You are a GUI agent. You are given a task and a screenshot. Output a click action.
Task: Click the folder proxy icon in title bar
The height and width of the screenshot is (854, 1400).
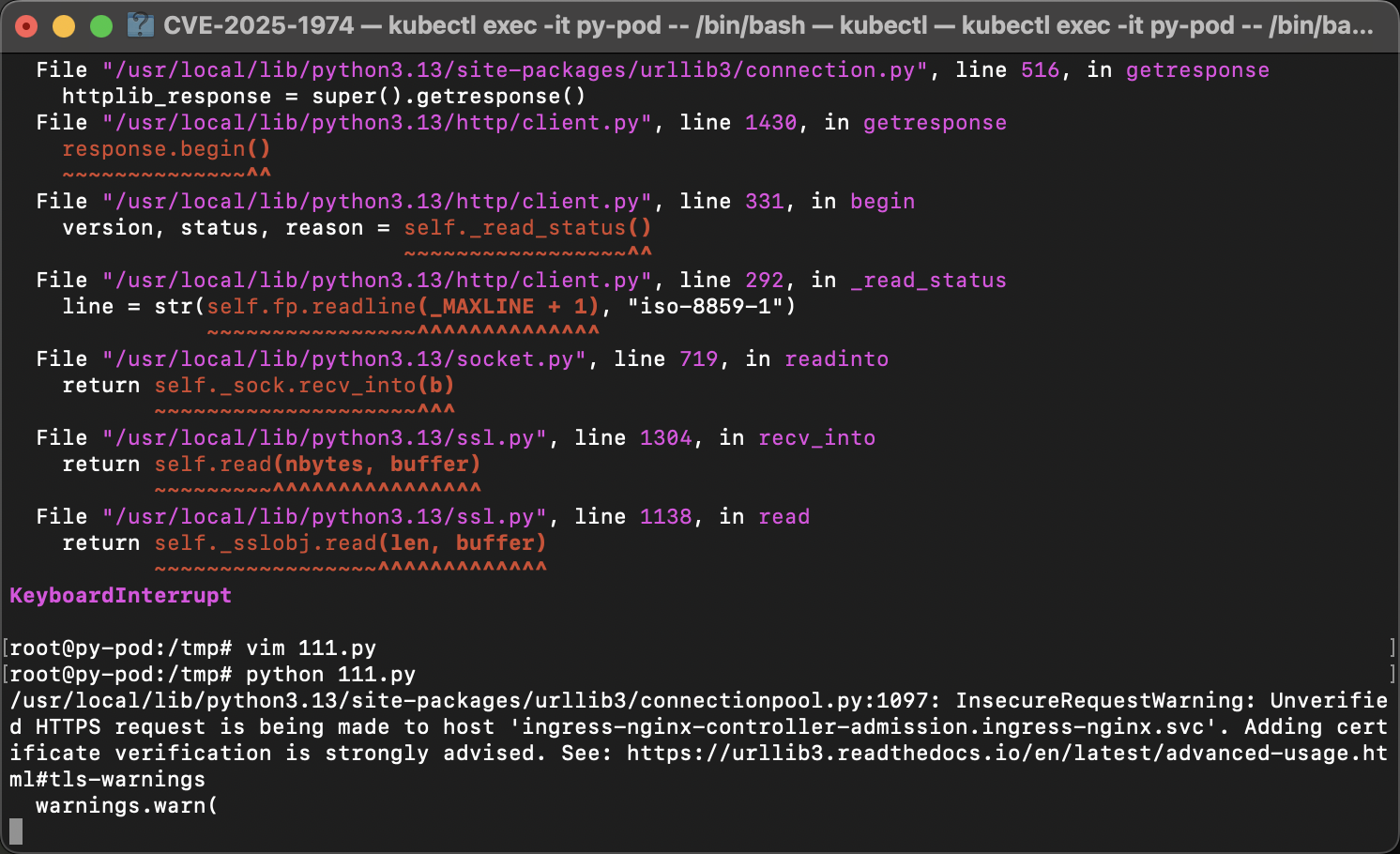[x=140, y=25]
